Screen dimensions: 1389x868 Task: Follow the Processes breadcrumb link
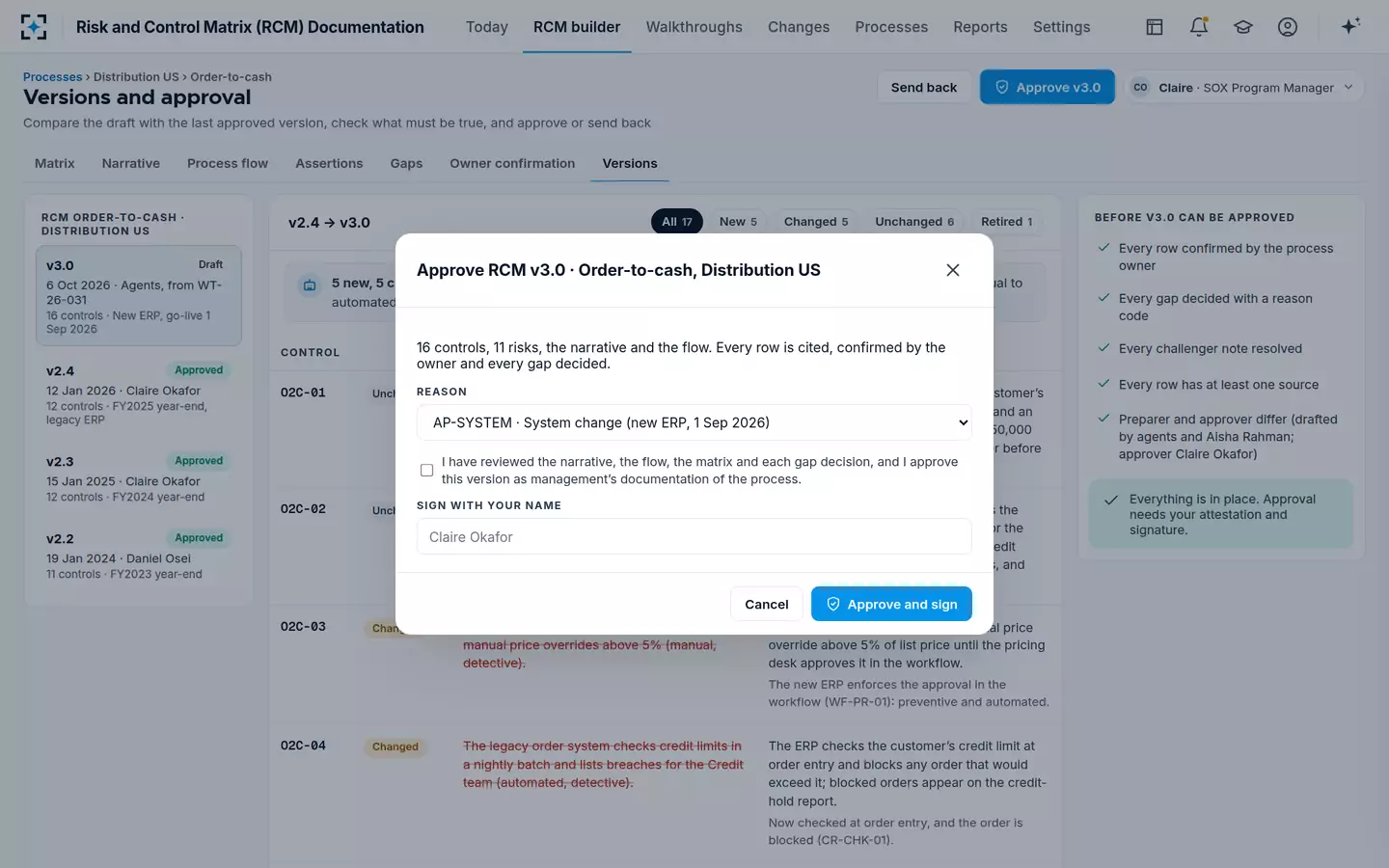coord(52,77)
